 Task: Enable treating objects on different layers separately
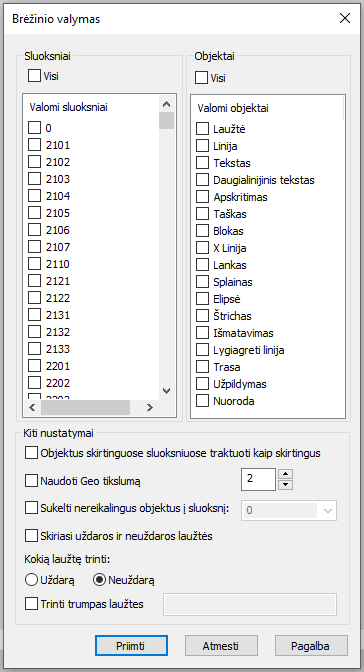(x=31, y=453)
